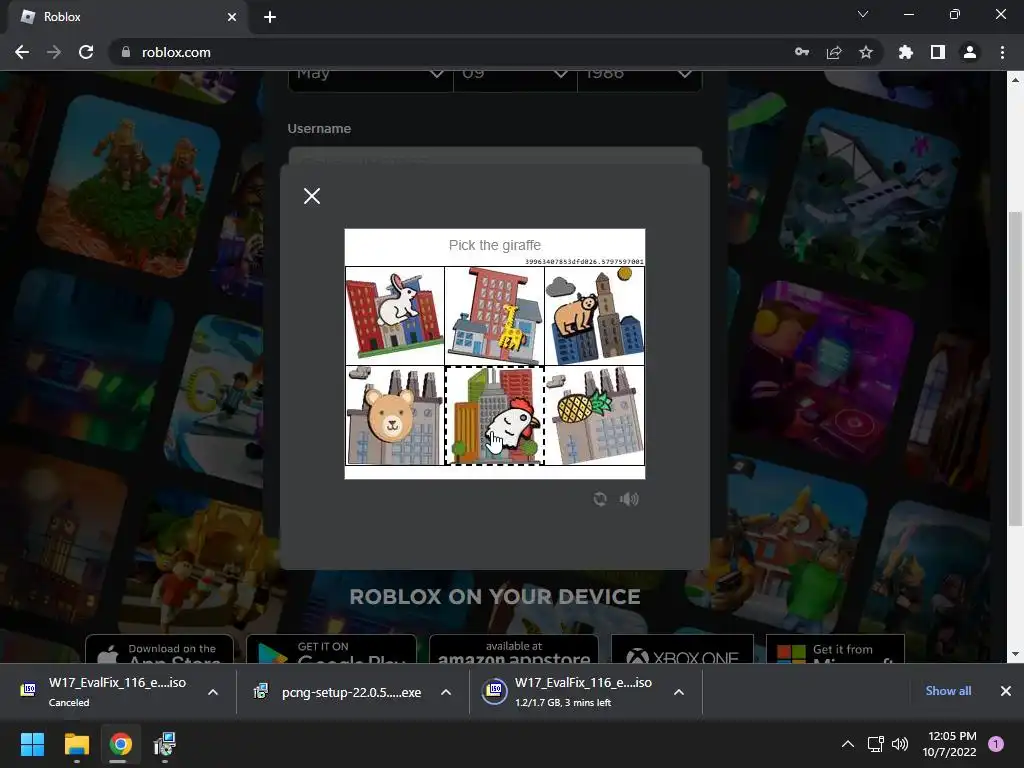Click the browser forward arrow
Viewport: 1024px width, 768px height.
tap(54, 52)
